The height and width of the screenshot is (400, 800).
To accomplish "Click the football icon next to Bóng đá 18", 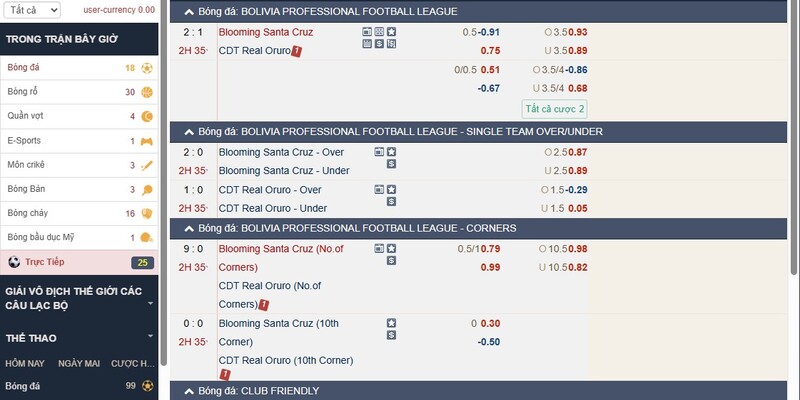I will 147,68.
